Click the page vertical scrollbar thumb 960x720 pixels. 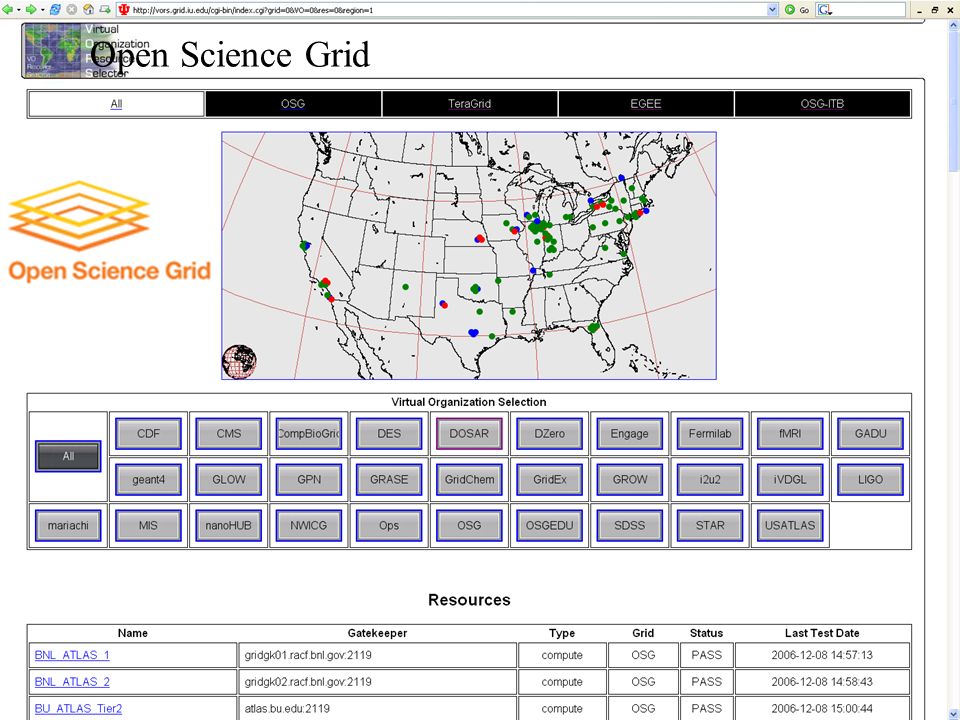click(x=953, y=101)
